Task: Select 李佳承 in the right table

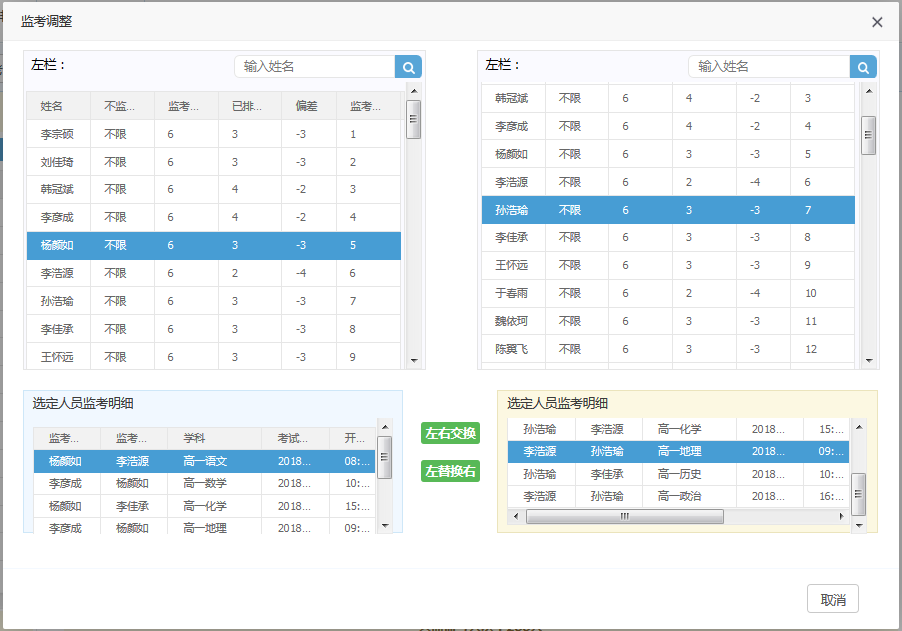Action: point(668,237)
